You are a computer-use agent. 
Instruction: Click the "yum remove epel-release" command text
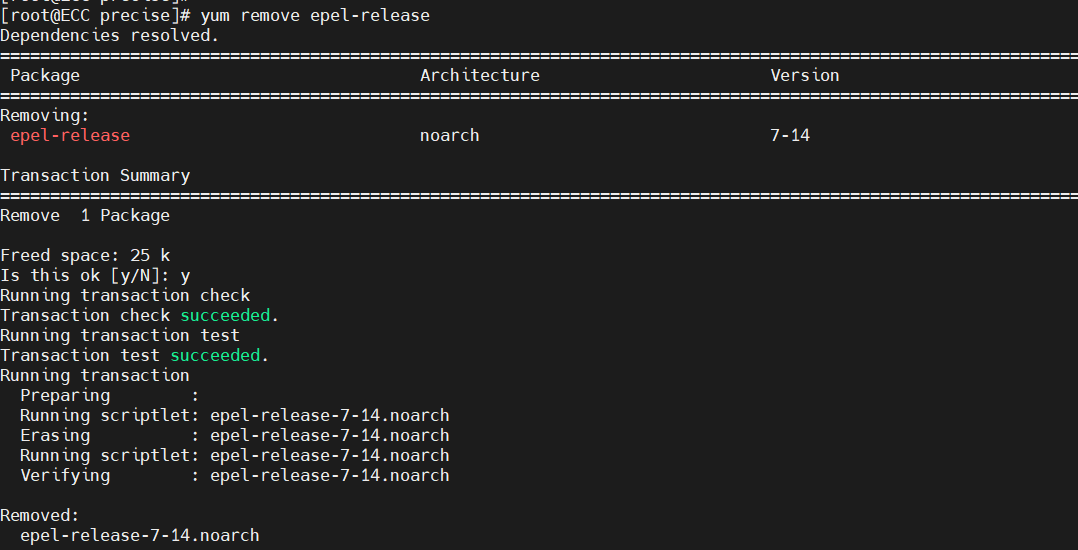(315, 15)
